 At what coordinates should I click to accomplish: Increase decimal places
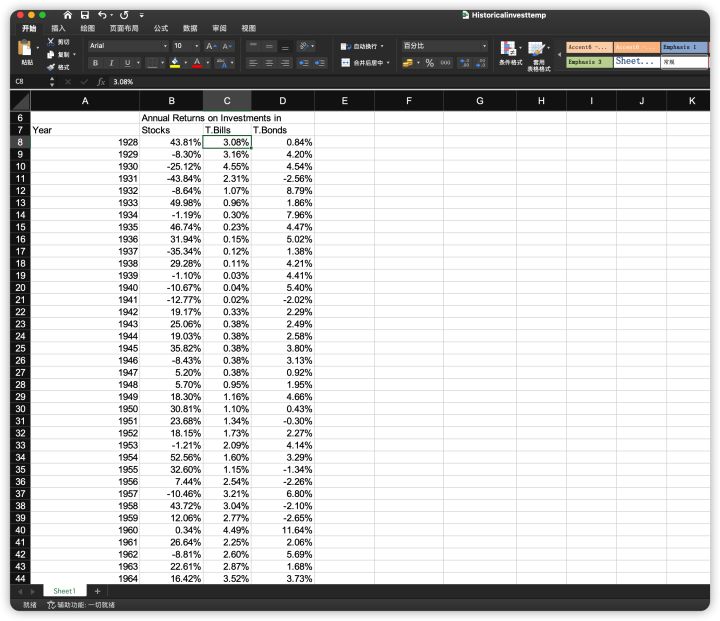tap(464, 63)
